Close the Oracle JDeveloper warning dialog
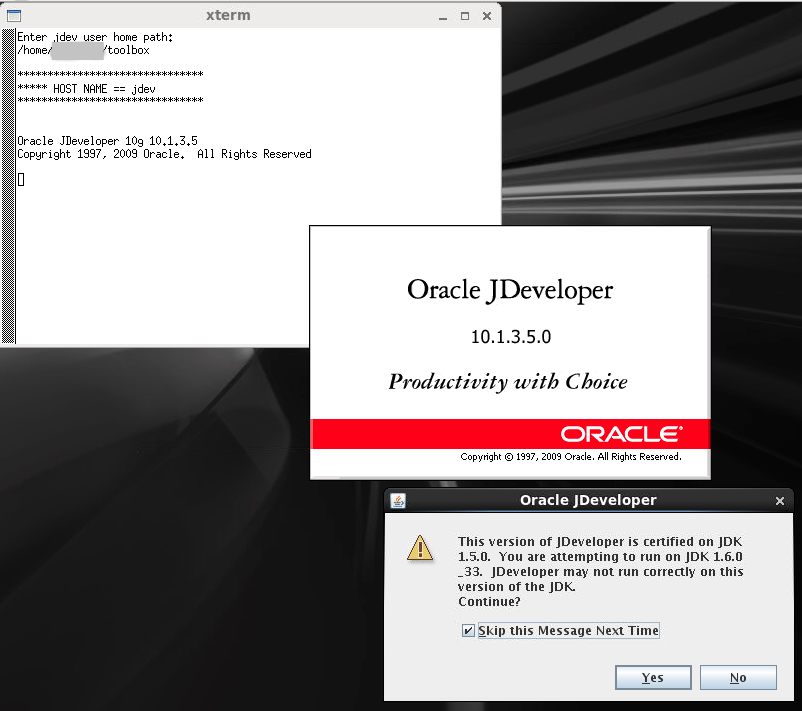The height and width of the screenshot is (711, 802). click(779, 501)
